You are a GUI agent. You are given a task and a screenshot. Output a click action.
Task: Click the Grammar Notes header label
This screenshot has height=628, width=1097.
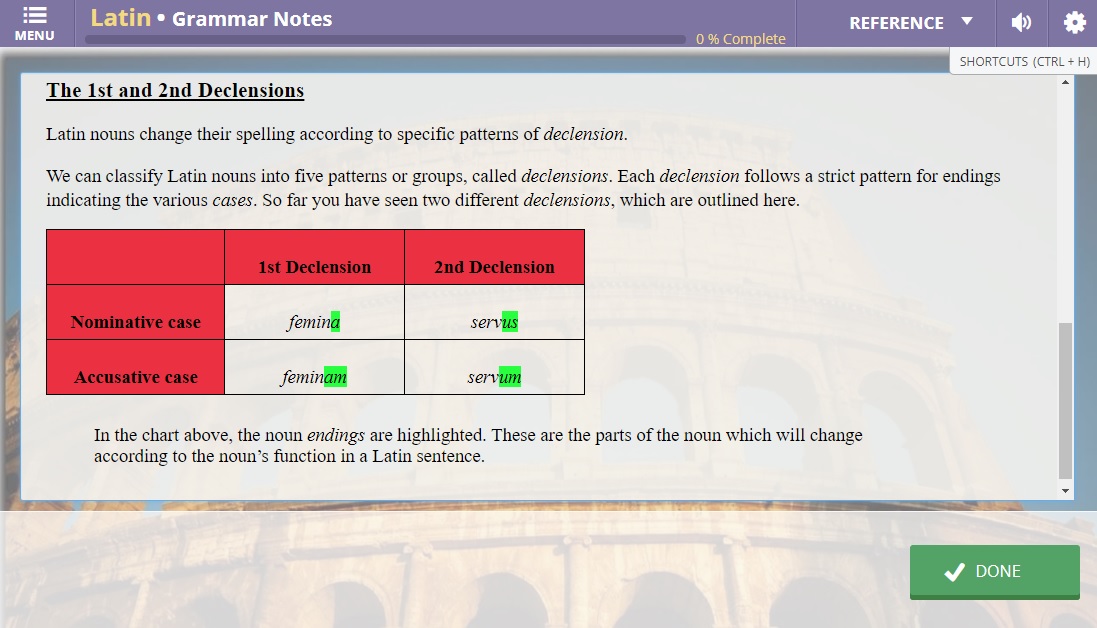tap(251, 18)
